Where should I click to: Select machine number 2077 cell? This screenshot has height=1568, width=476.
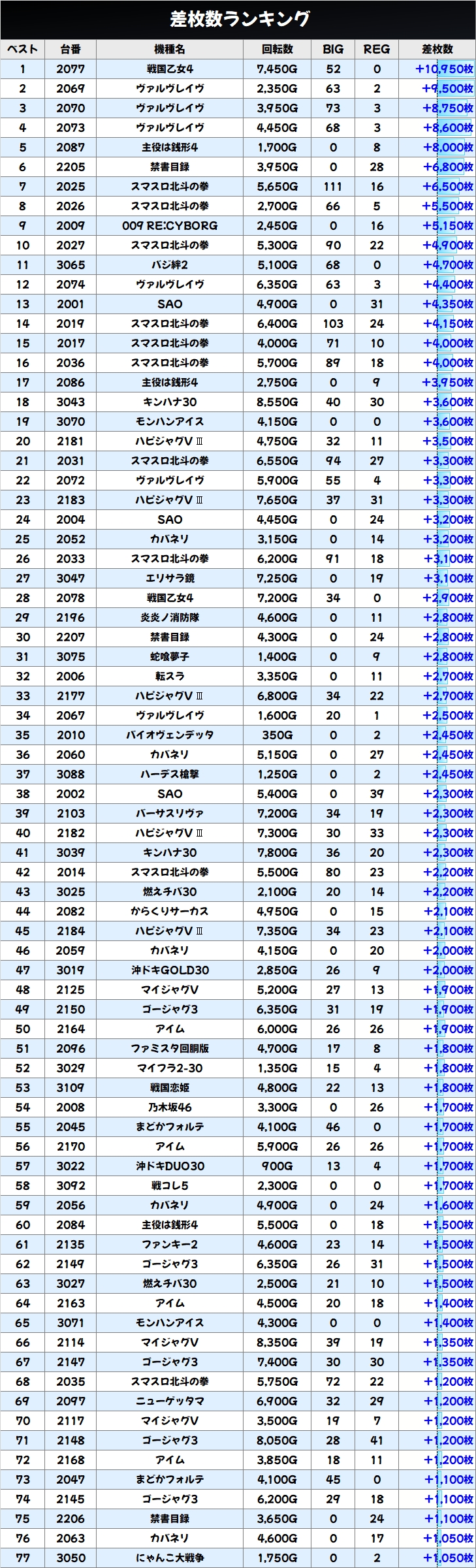click(x=71, y=69)
